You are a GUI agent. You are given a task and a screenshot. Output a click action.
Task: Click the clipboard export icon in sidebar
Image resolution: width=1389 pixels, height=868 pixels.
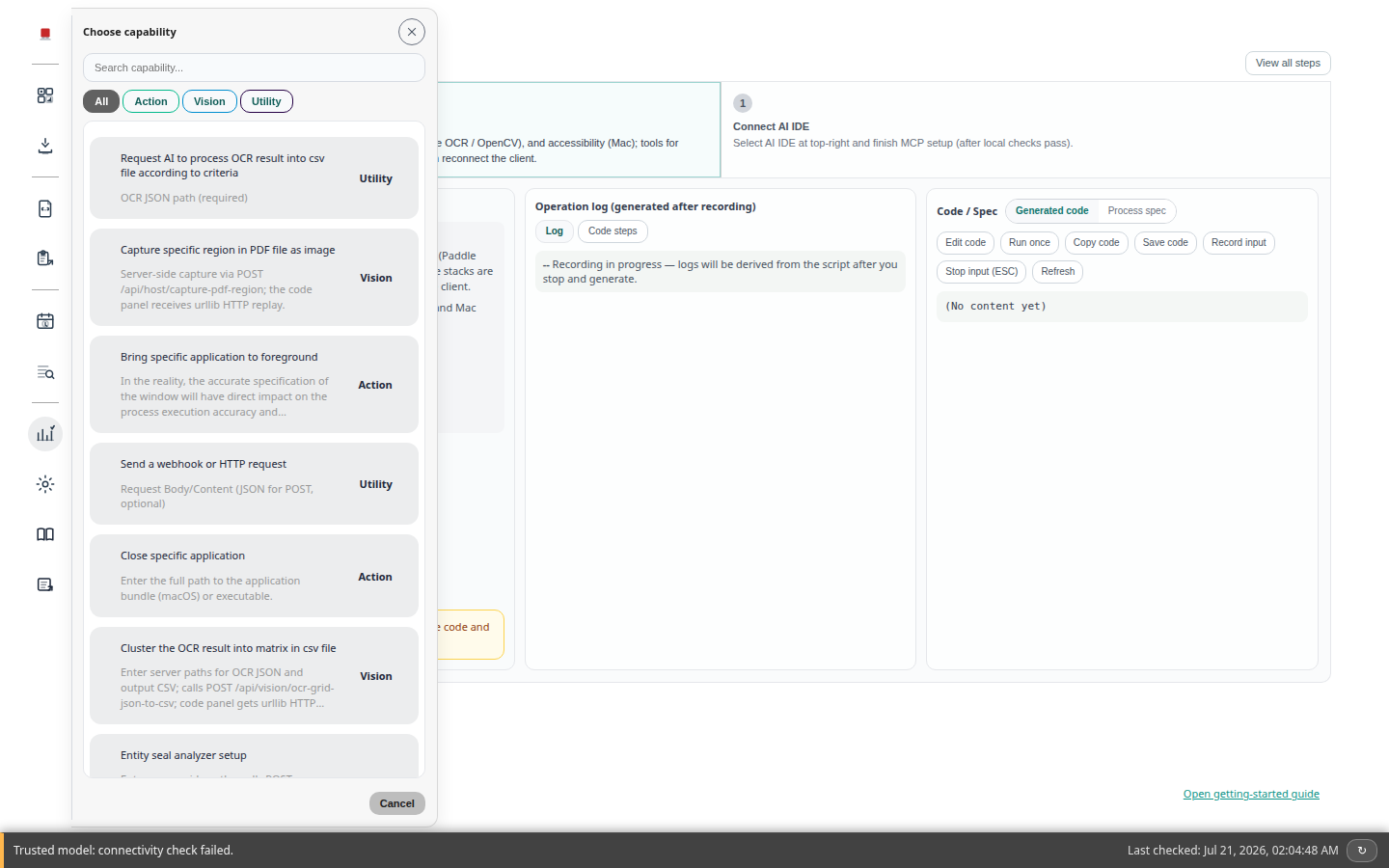pos(45,258)
